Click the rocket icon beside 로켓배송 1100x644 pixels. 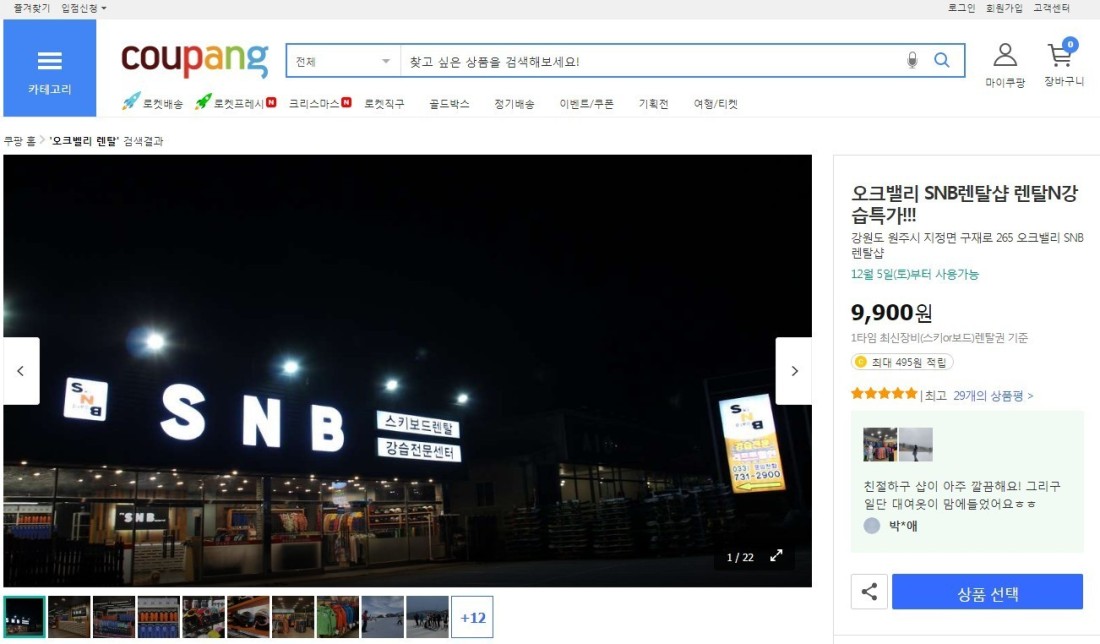point(130,102)
